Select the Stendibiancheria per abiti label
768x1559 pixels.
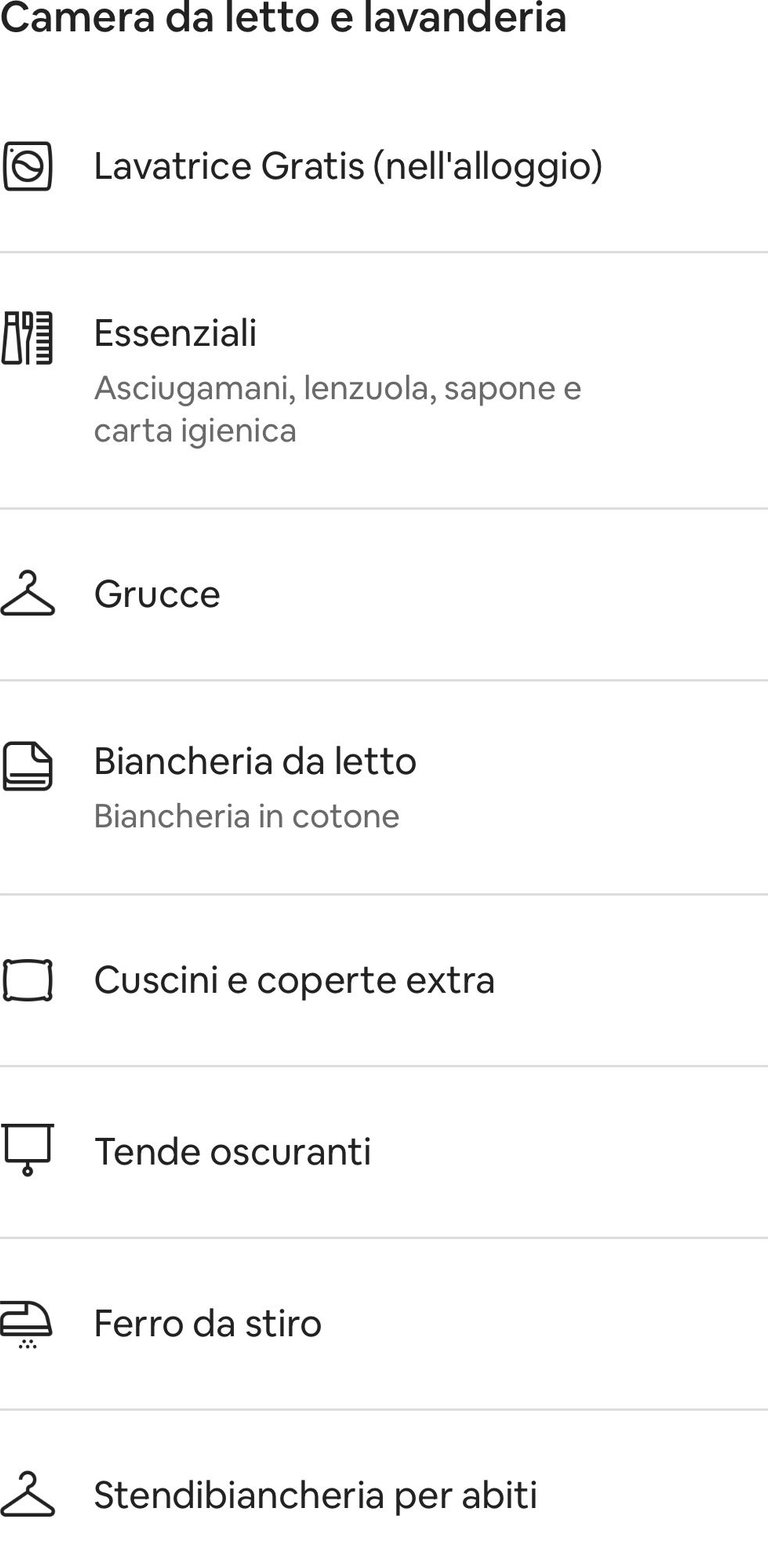315,1496
